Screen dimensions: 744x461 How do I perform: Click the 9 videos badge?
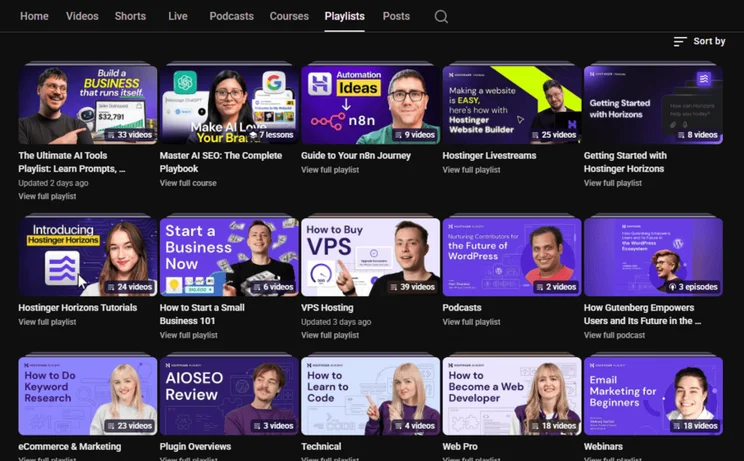tap(415, 135)
